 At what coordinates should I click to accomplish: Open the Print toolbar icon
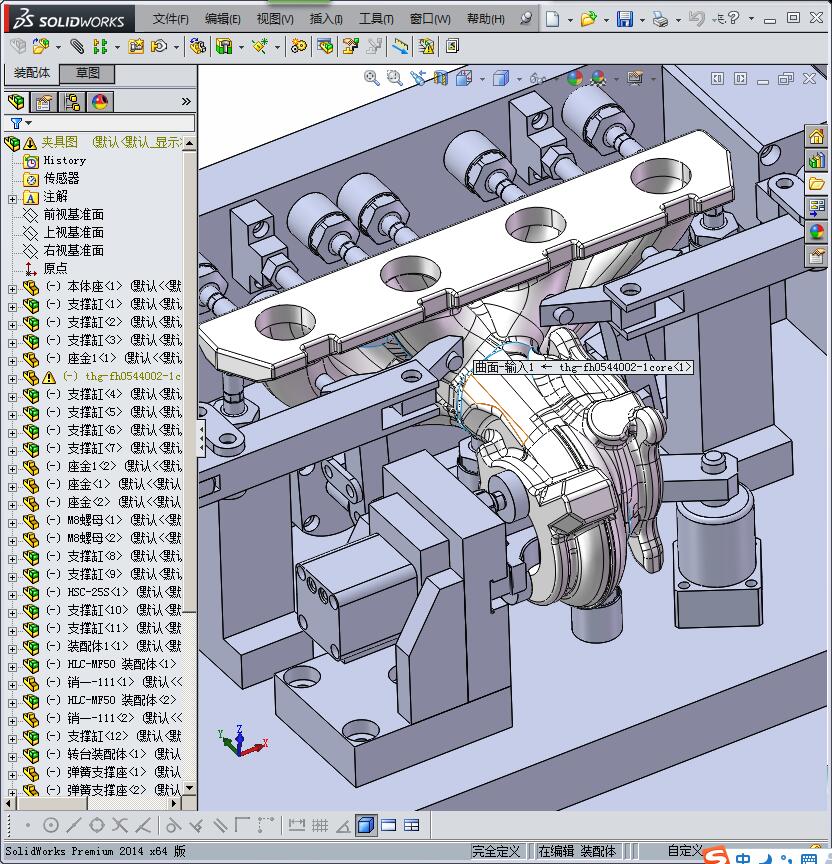point(660,19)
